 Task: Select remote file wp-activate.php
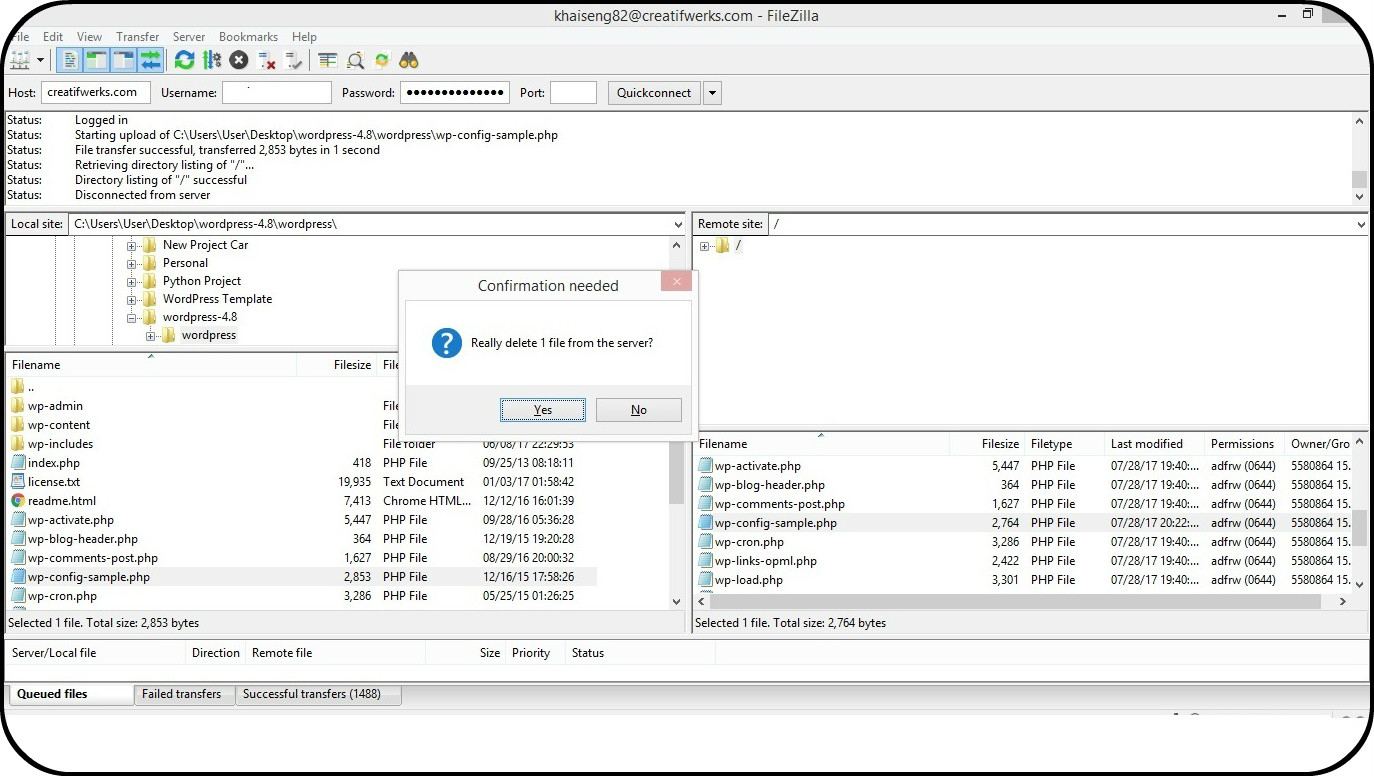tap(758, 466)
